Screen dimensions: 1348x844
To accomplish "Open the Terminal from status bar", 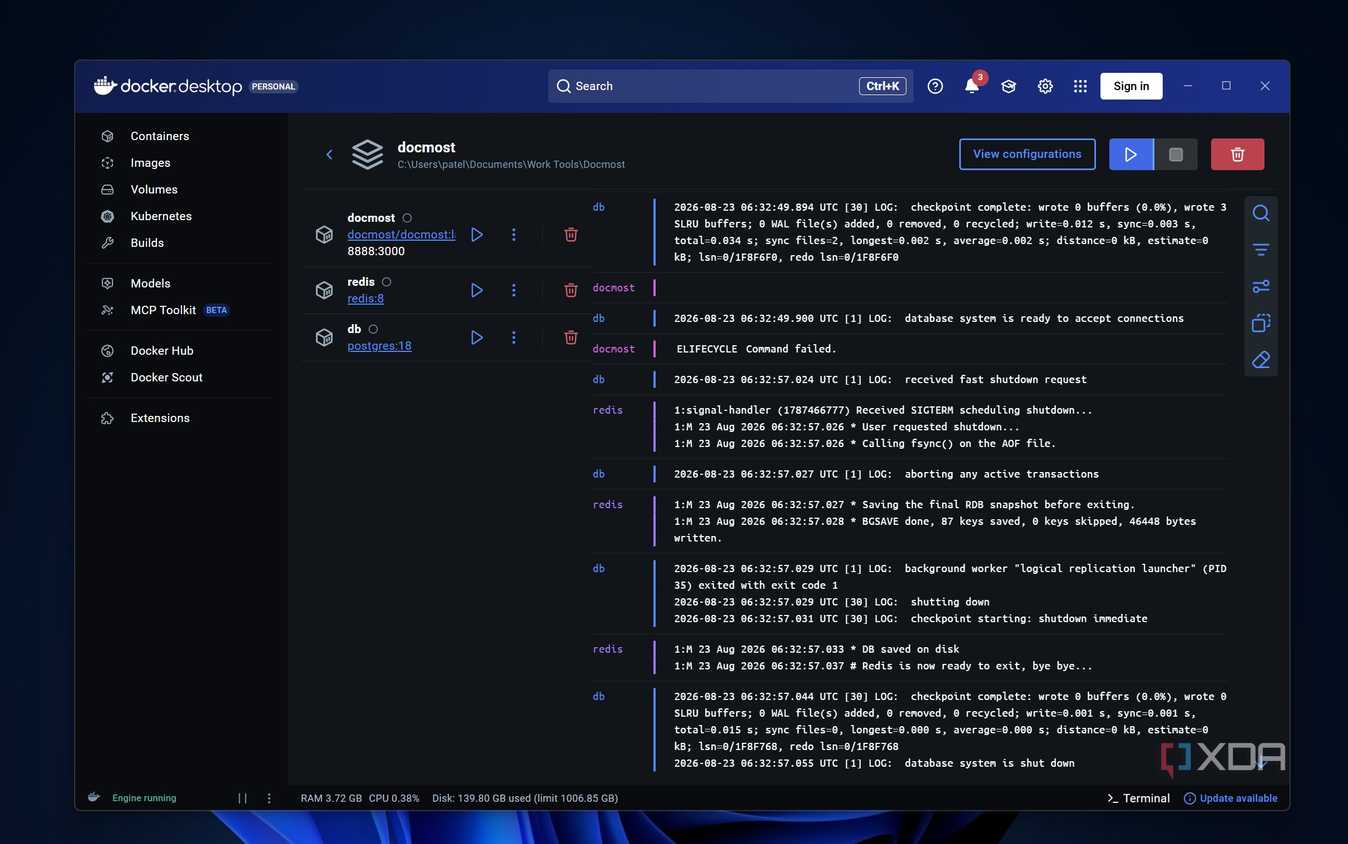I will coord(1138,798).
